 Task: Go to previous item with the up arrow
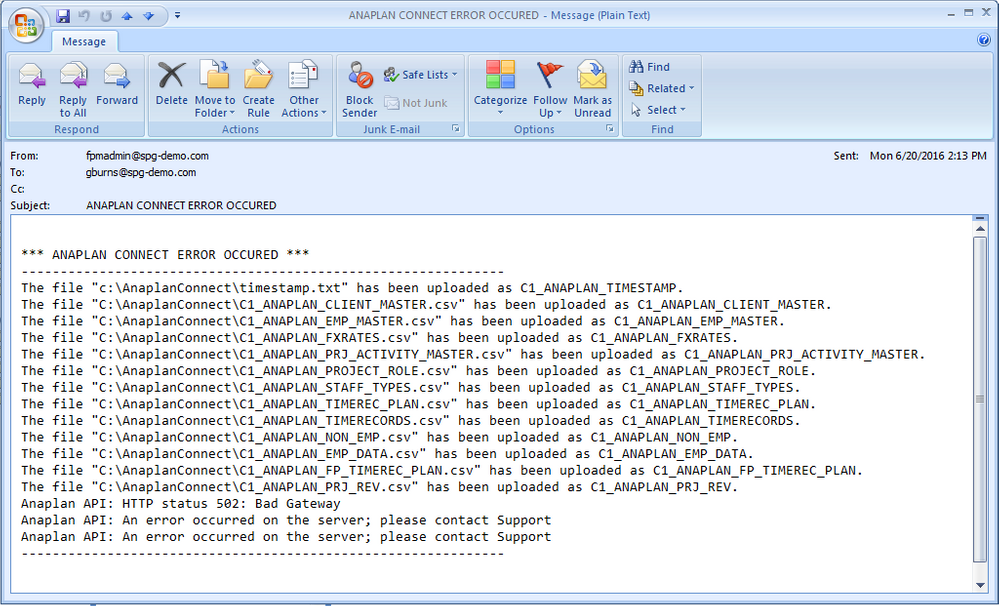127,16
